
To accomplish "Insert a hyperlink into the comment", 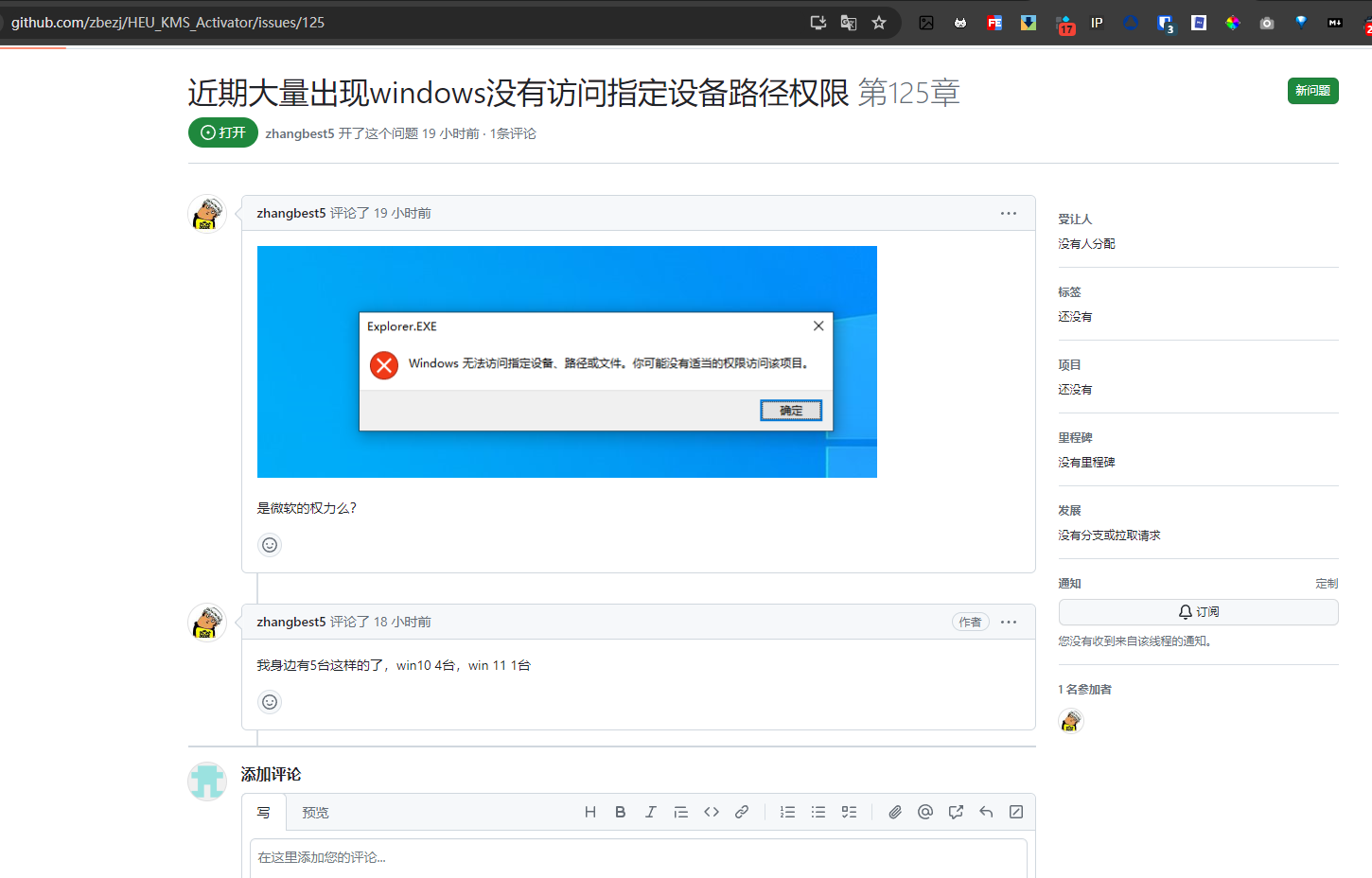I will click(x=742, y=812).
